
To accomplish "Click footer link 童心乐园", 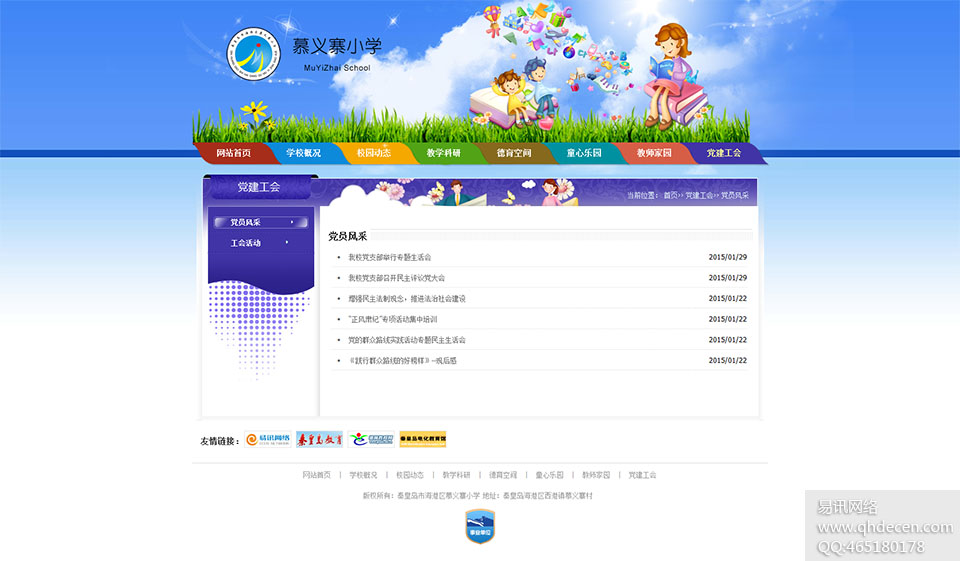I will [x=549, y=475].
